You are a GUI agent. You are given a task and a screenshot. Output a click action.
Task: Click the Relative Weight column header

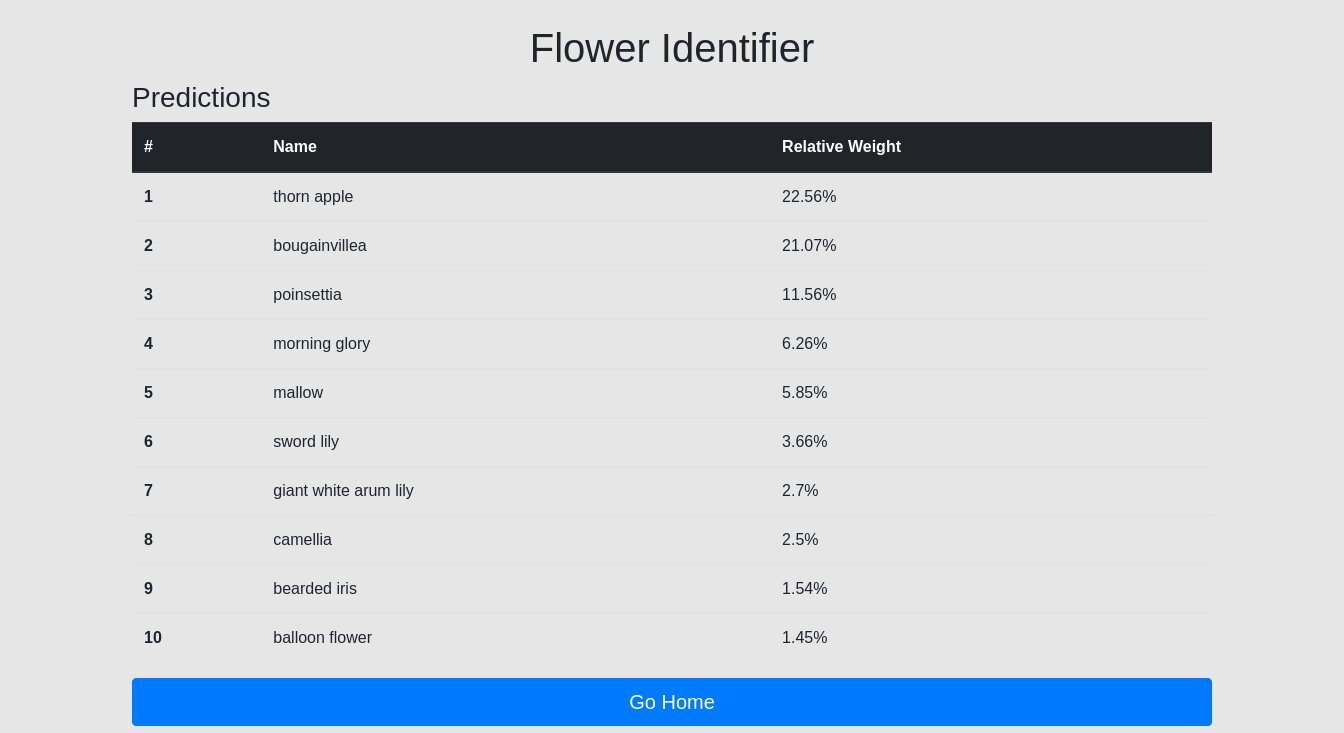[841, 147]
